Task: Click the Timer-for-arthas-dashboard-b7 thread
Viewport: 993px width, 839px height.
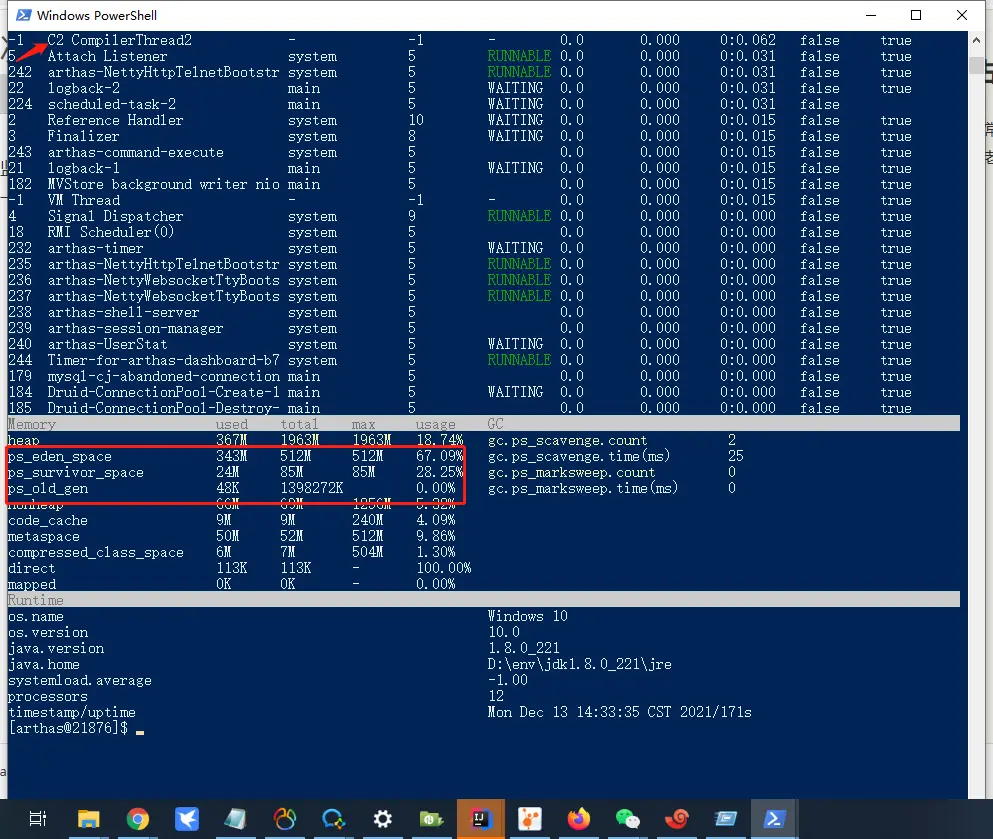Action: click(x=163, y=360)
